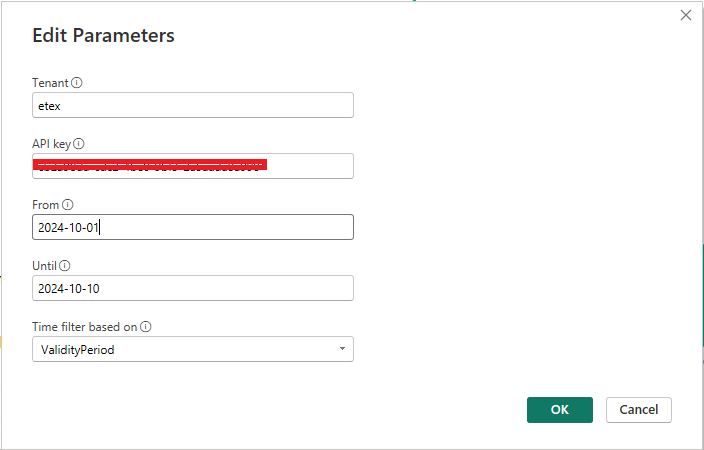Dismiss changes with the Cancel button

point(638,410)
